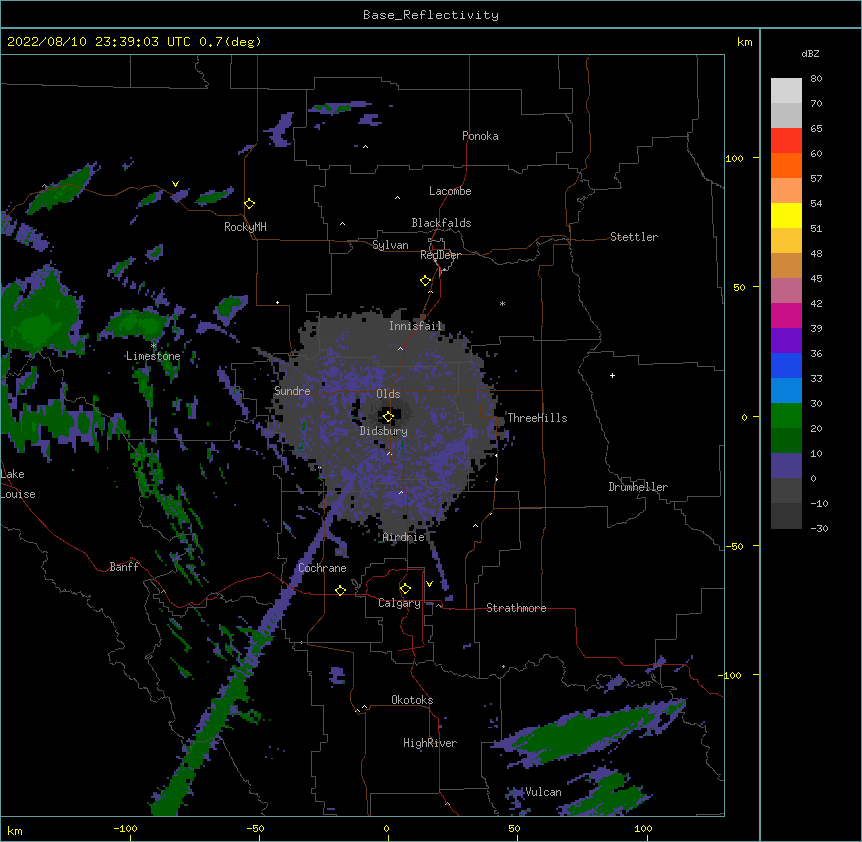Select the dusty pink 42-45 dBZ legend swatch
862x842 pixels.
(x=786, y=291)
